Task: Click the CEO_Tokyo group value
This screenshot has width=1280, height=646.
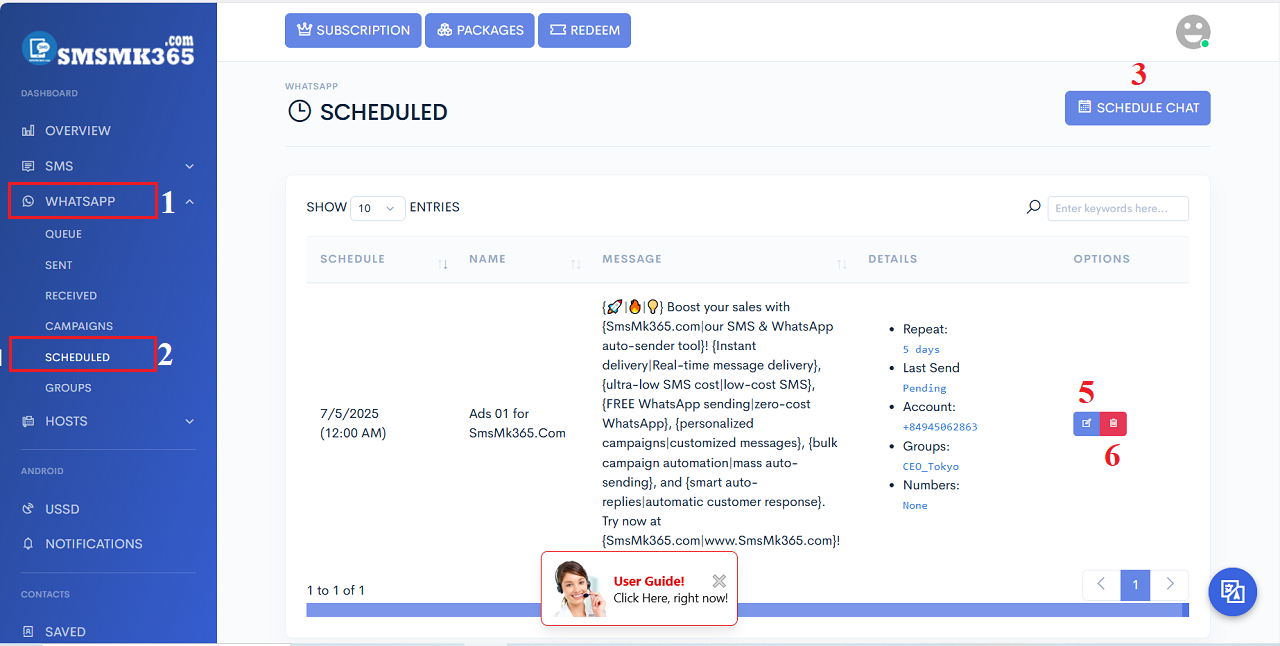Action: click(931, 466)
